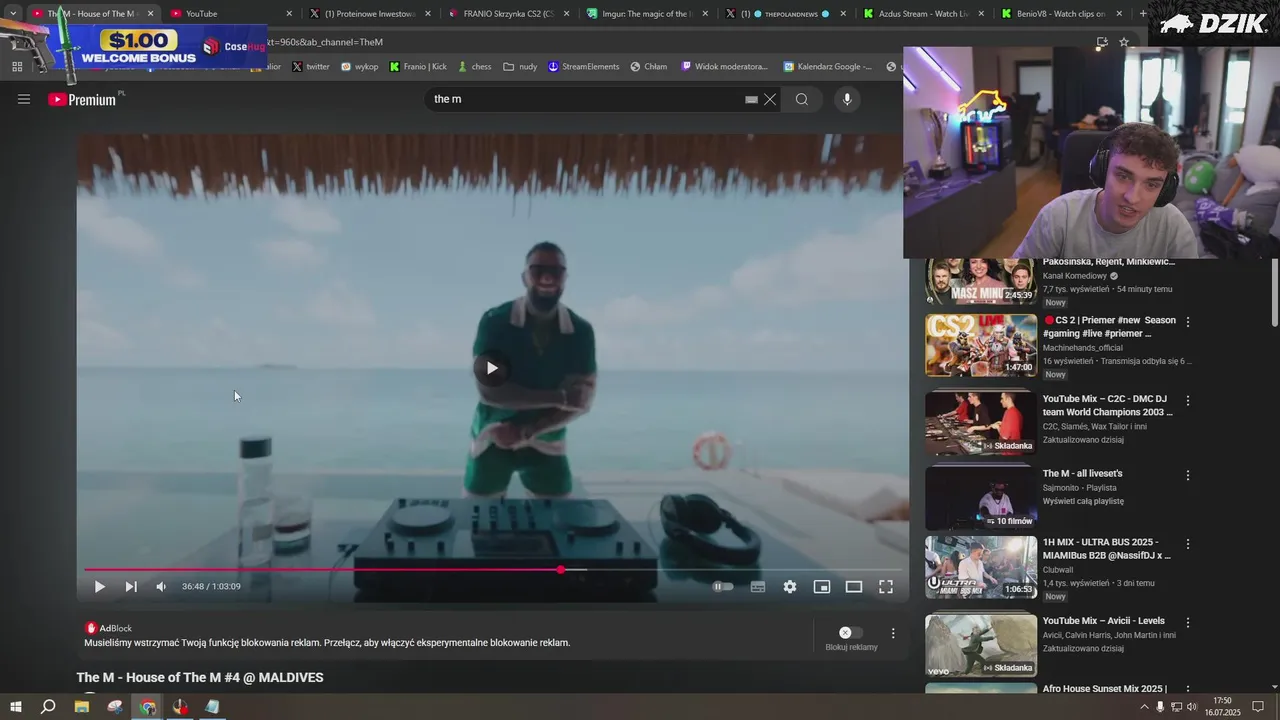Open options for 'YouTube Mix – C2C' item
This screenshot has height=720, width=1280.
pos(1188,401)
